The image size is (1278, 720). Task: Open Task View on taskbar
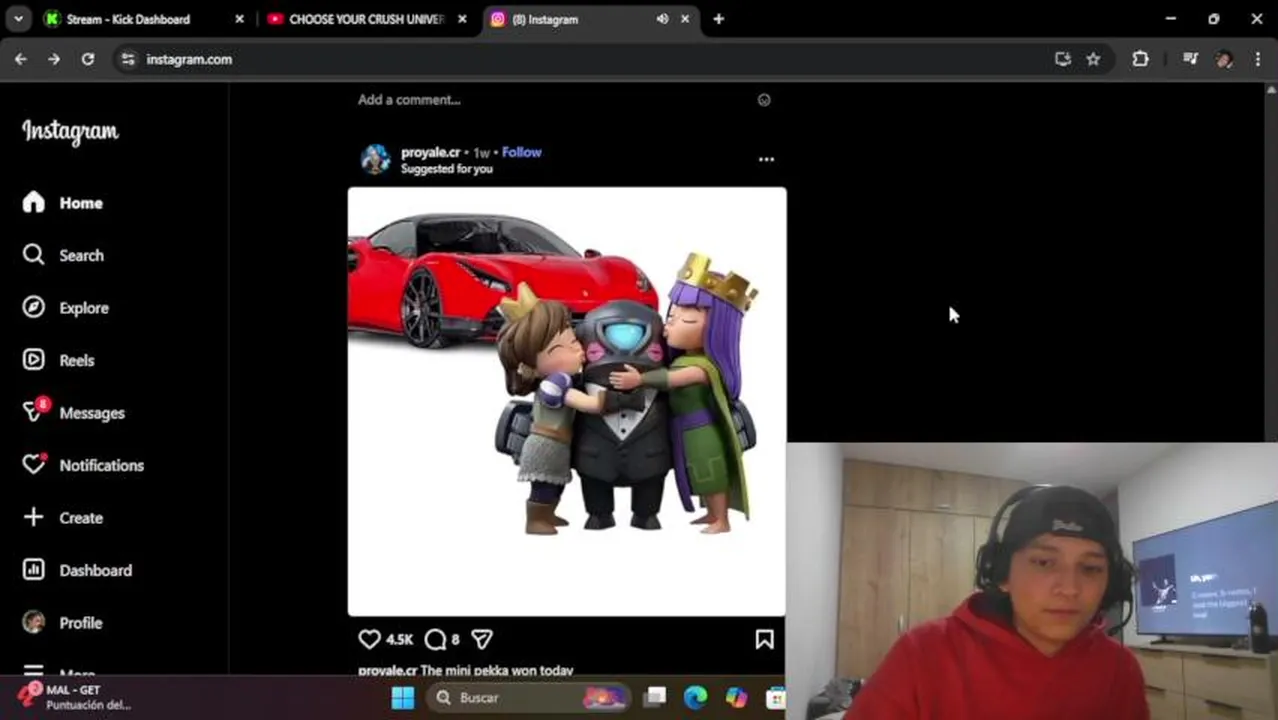(655, 697)
